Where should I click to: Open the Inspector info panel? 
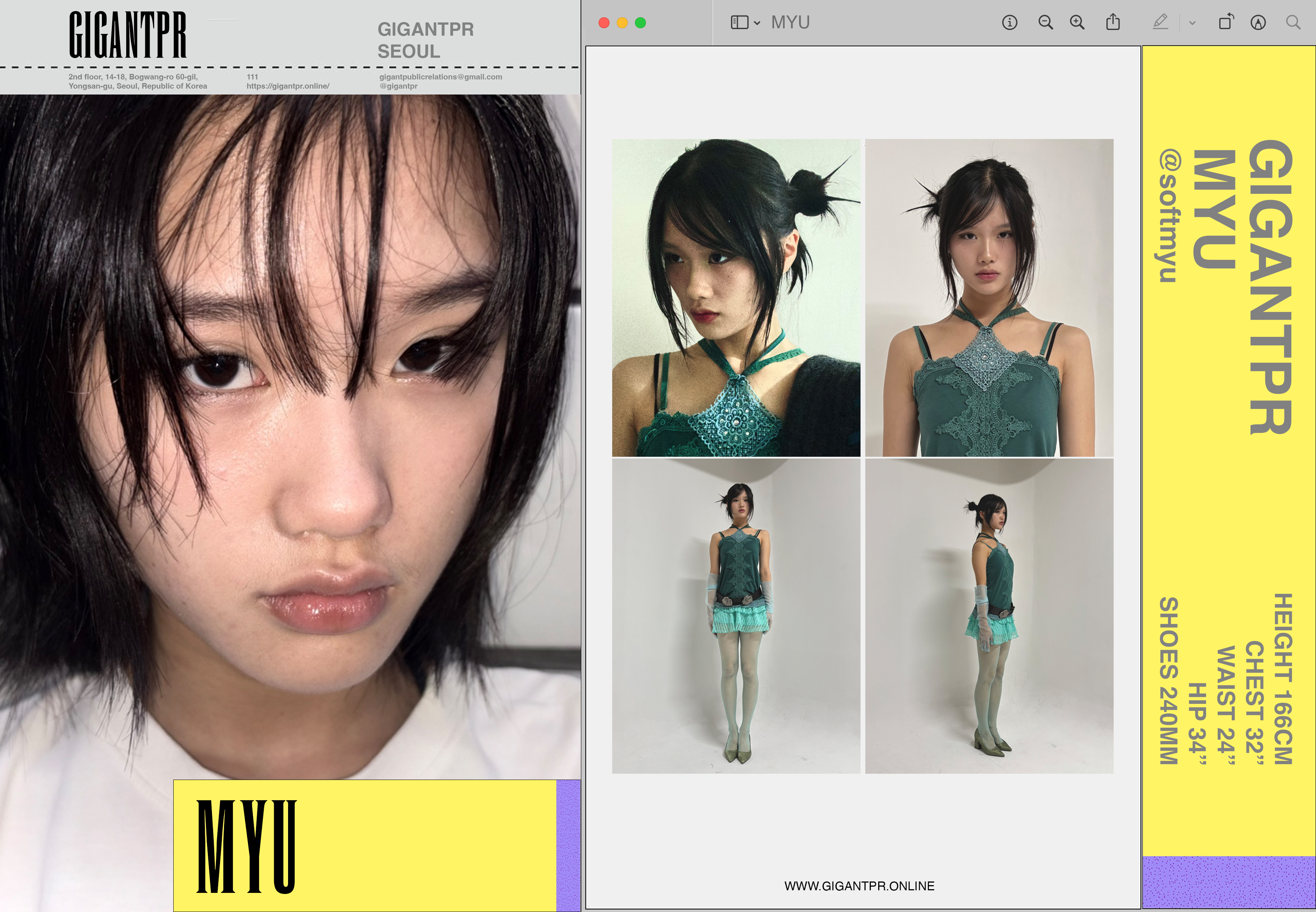pyautogui.click(x=1009, y=23)
